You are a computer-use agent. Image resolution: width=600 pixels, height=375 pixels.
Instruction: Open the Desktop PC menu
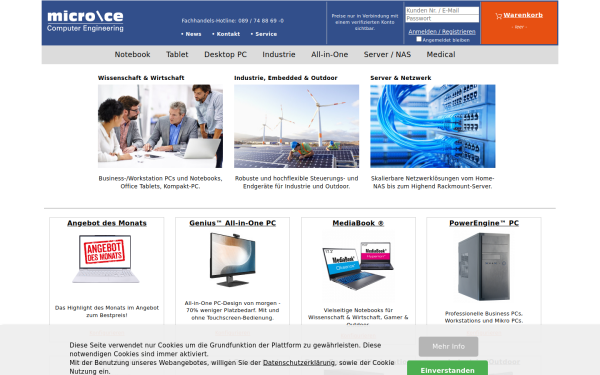(225, 54)
